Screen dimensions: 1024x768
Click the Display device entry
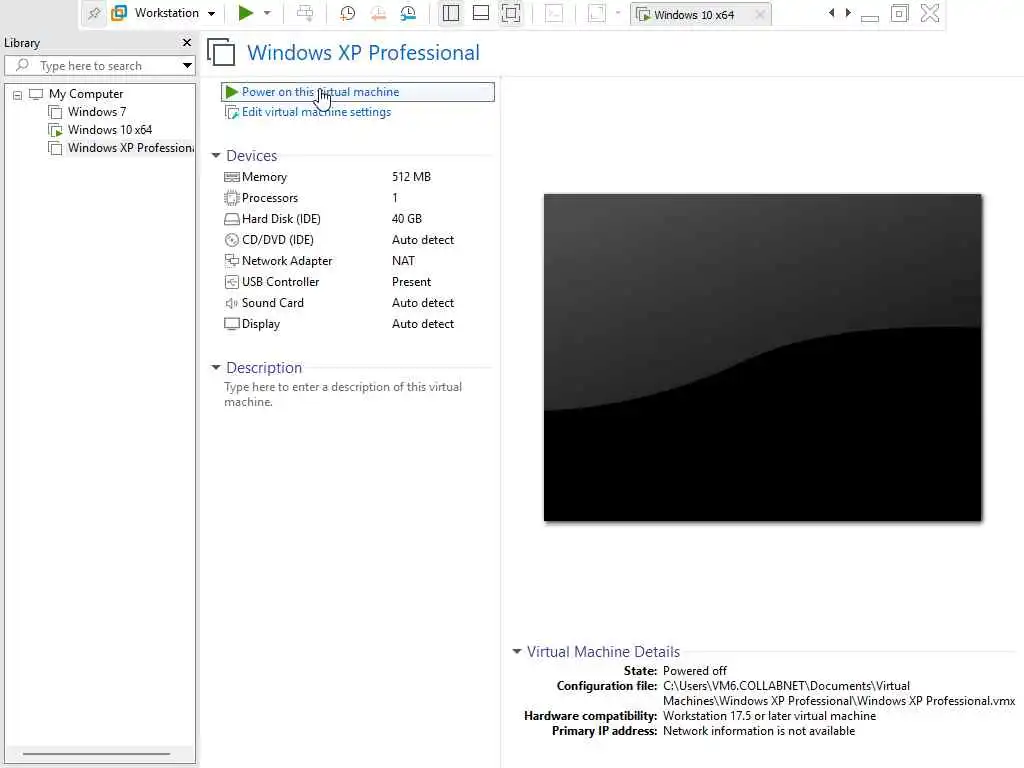pyautogui.click(x=261, y=324)
